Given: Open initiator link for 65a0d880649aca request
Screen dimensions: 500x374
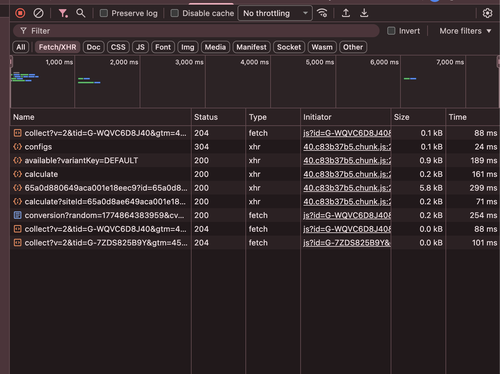Looking at the screenshot, I should 347,188.
